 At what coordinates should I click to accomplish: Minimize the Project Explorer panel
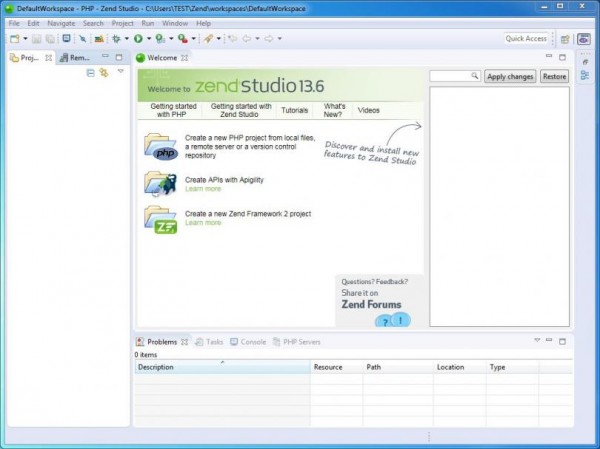click(105, 56)
